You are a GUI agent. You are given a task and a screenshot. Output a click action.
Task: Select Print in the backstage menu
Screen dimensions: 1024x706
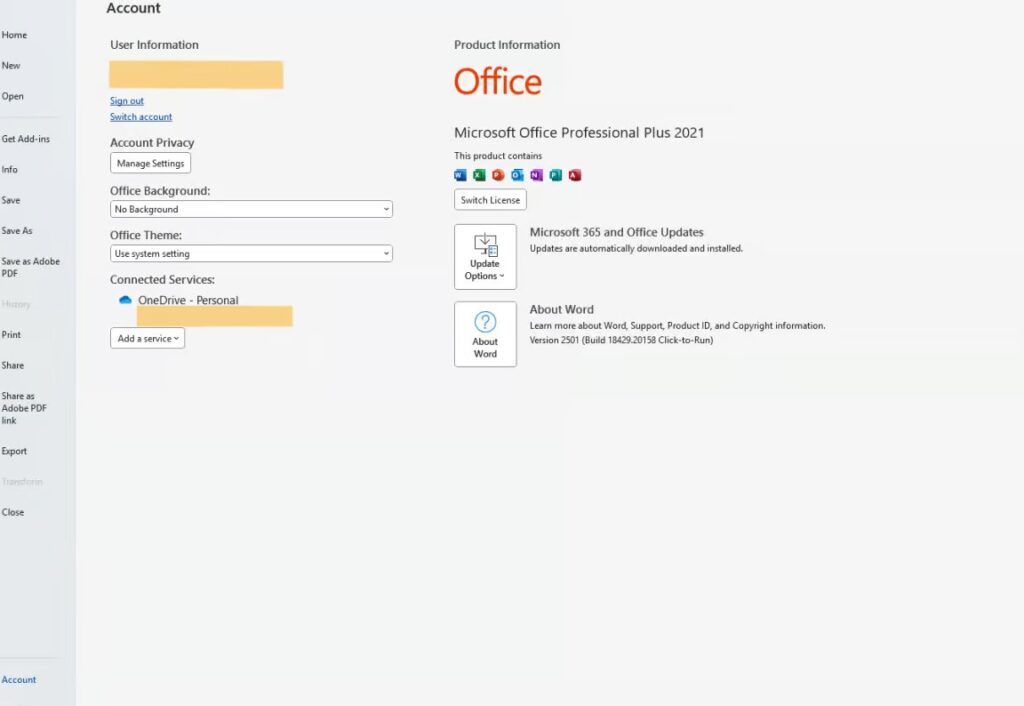pos(11,334)
